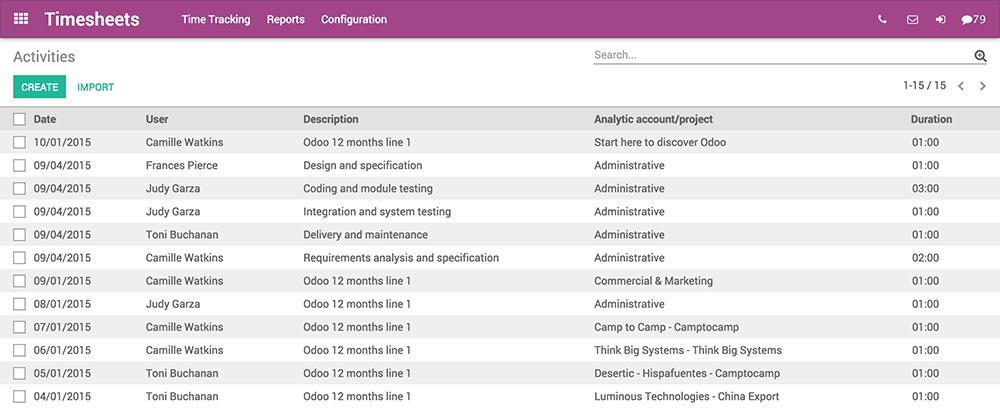Open the Time Tracking menu
The height and width of the screenshot is (408, 1000).
[x=216, y=20]
